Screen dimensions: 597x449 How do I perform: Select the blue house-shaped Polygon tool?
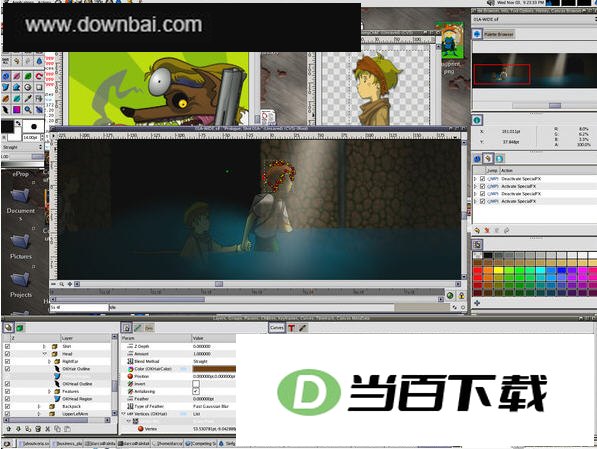click(17, 87)
